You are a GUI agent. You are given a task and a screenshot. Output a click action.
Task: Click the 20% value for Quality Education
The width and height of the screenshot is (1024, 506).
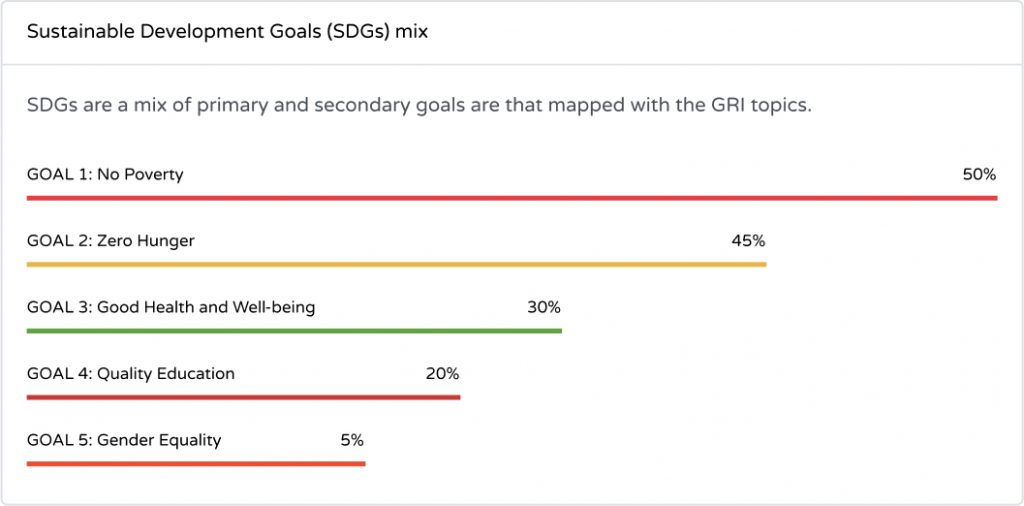pyautogui.click(x=442, y=374)
